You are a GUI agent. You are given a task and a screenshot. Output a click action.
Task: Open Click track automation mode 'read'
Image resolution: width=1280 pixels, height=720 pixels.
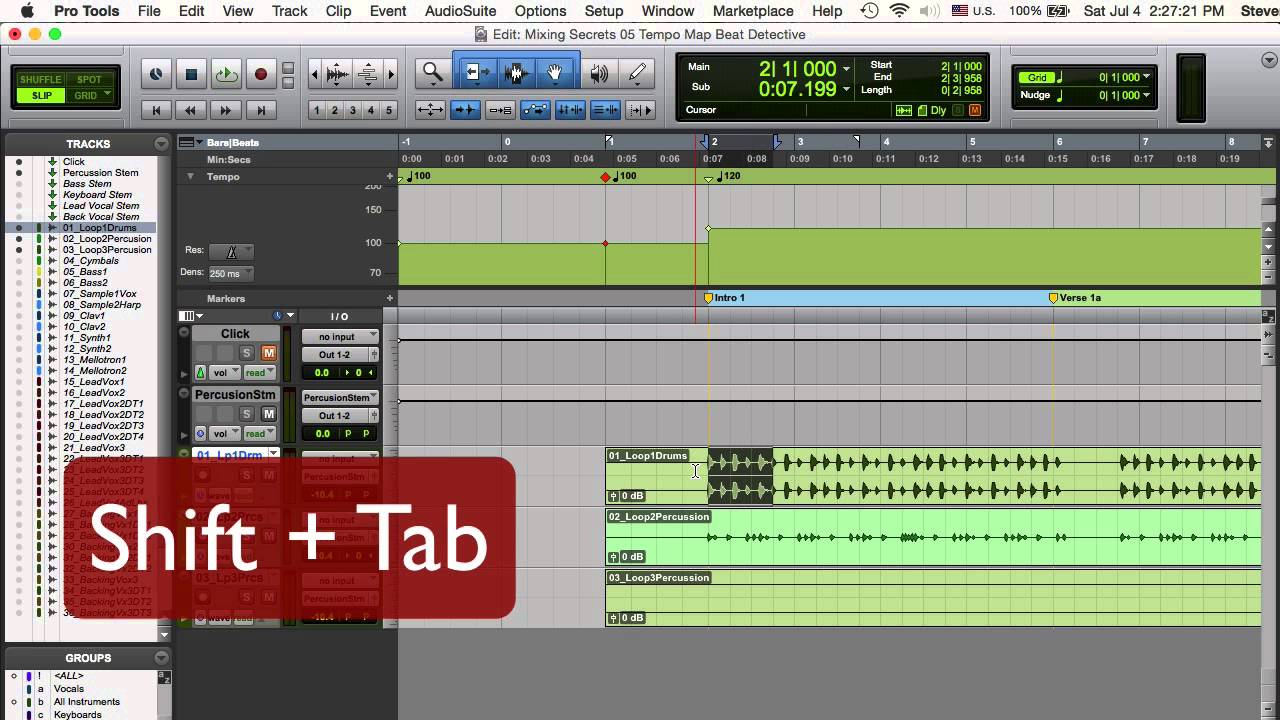pos(260,372)
